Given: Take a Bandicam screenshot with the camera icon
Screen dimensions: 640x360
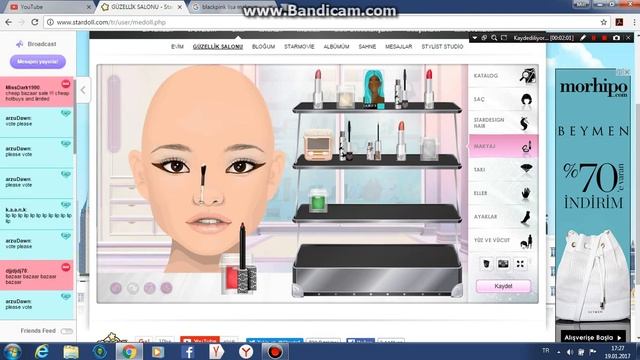Looking at the screenshot, I should (x=616, y=38).
